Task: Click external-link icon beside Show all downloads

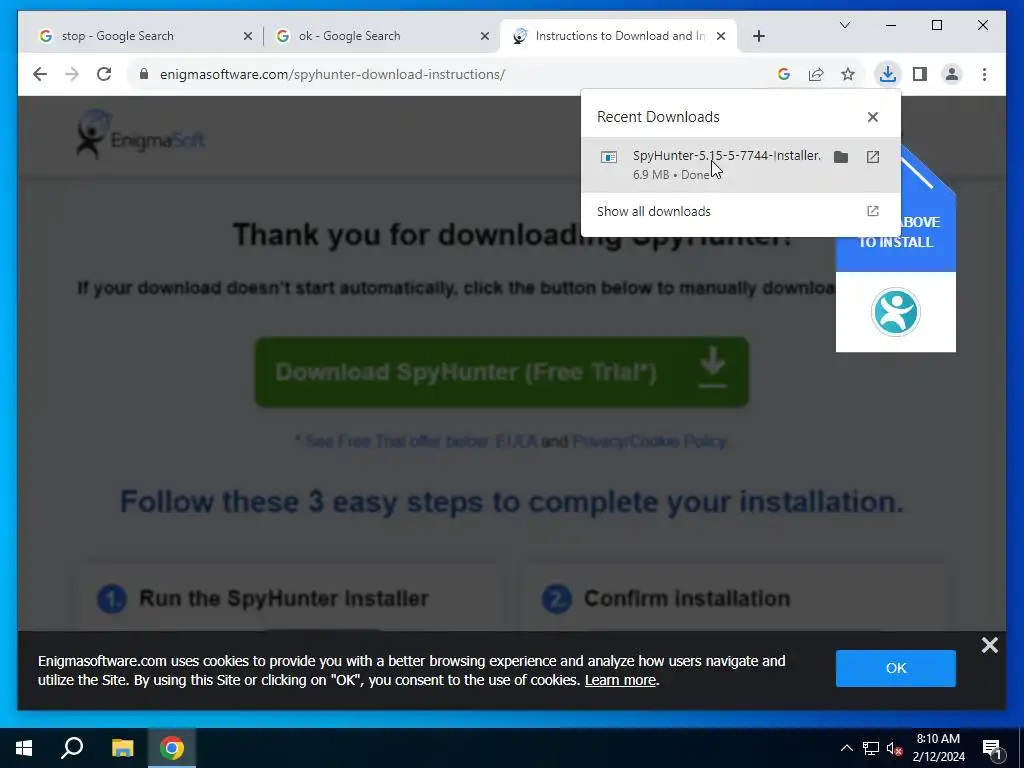Action: tap(872, 211)
